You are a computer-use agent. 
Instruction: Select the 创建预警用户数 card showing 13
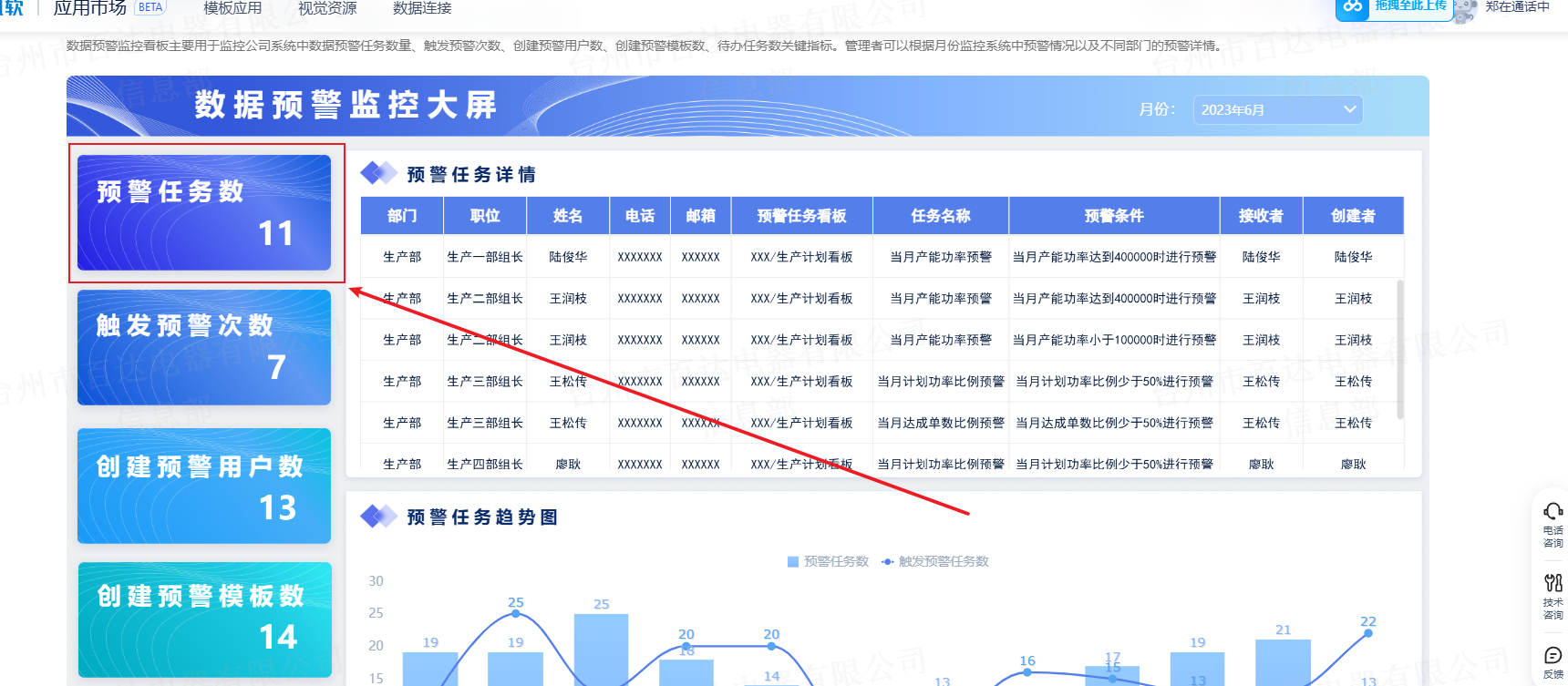[204, 486]
